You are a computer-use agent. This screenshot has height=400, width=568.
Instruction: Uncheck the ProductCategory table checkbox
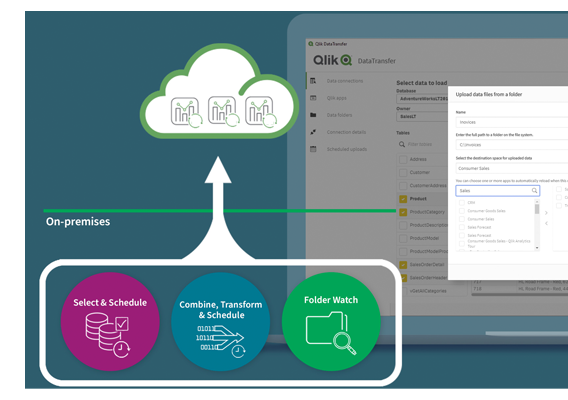(x=403, y=212)
